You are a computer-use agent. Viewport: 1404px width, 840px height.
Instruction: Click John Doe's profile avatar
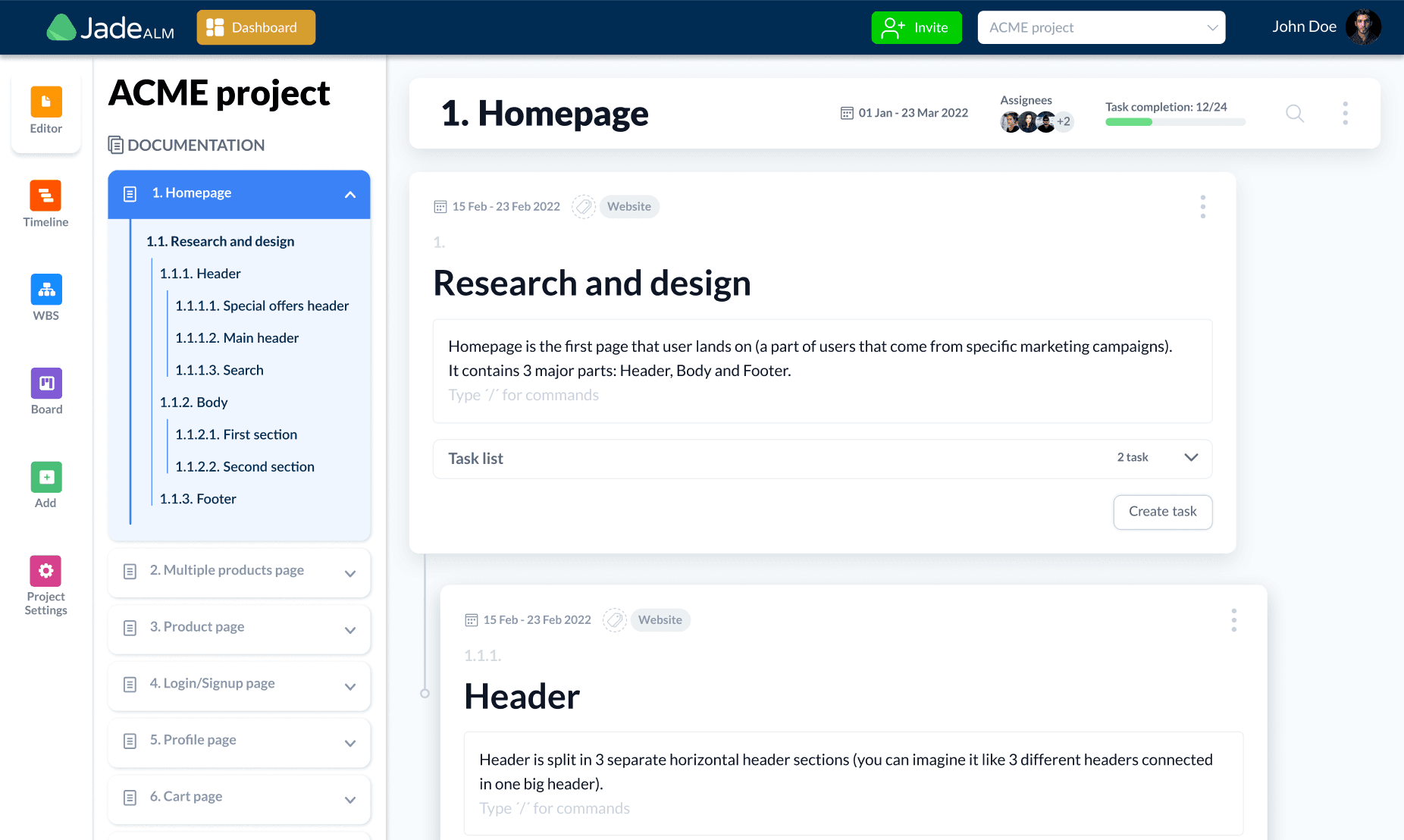tap(1362, 27)
